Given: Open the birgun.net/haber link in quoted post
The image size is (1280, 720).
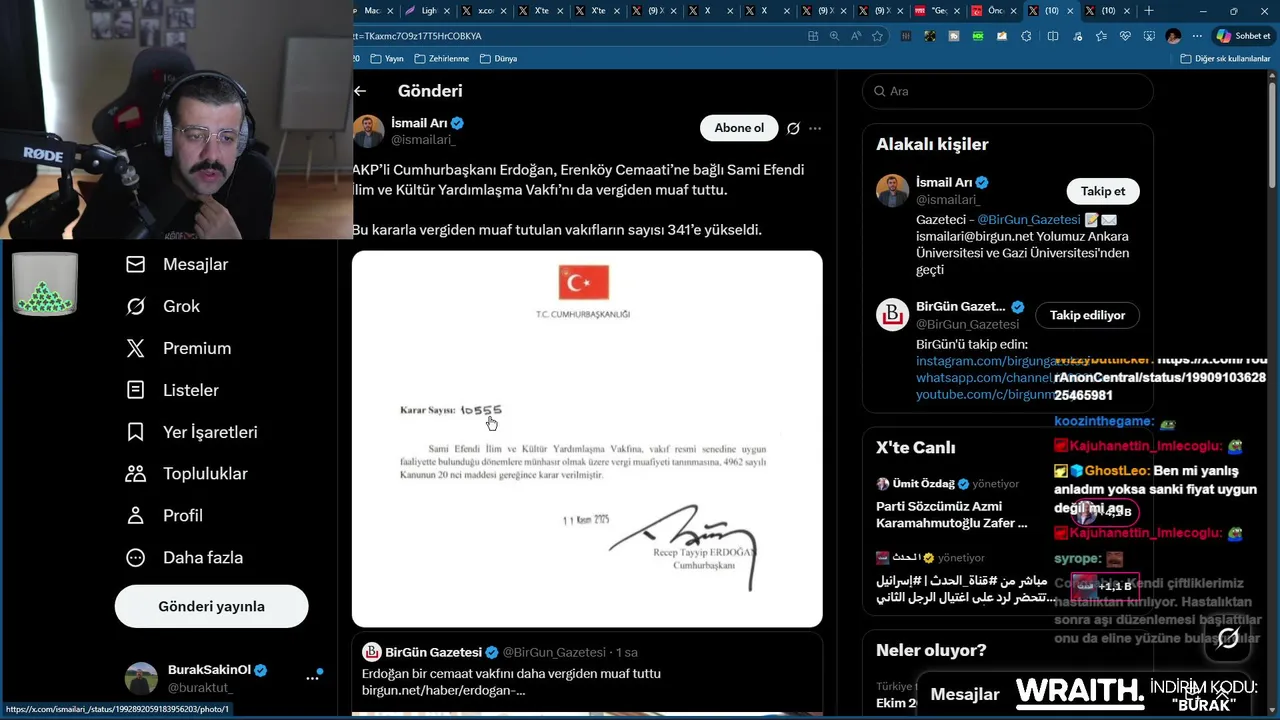Looking at the screenshot, I should [x=443, y=691].
